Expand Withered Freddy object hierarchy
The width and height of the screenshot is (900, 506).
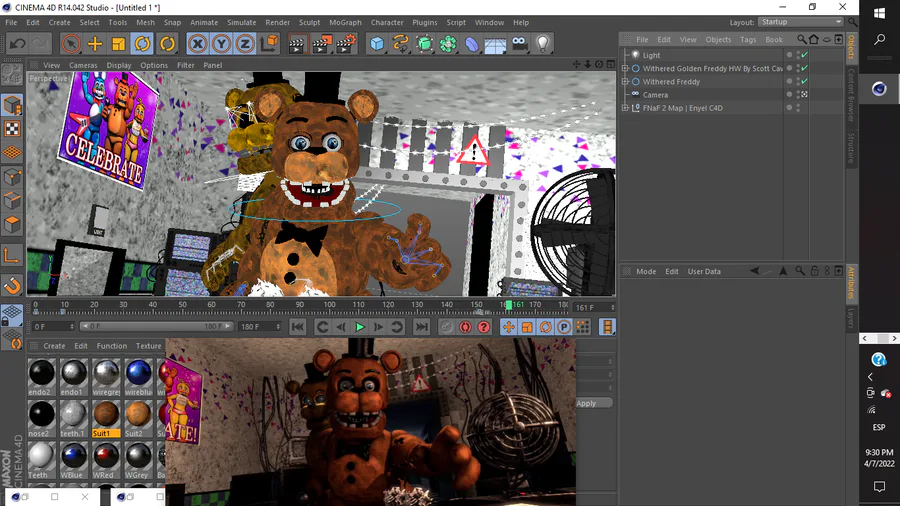pyautogui.click(x=625, y=81)
